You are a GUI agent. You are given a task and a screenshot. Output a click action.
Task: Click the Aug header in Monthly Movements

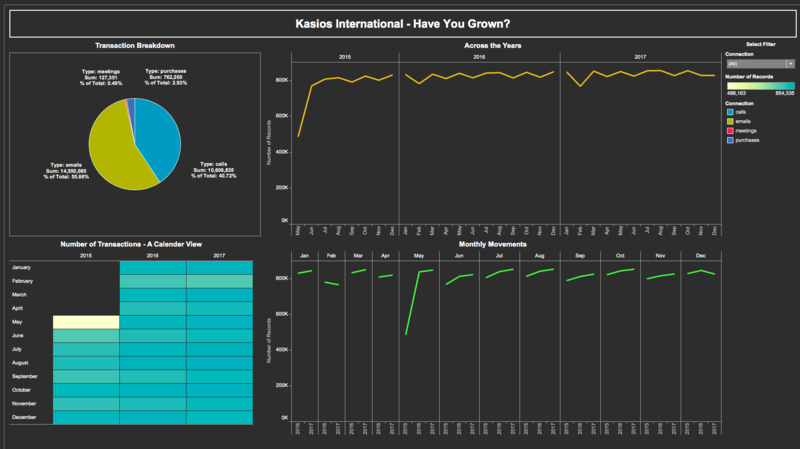coord(539,256)
